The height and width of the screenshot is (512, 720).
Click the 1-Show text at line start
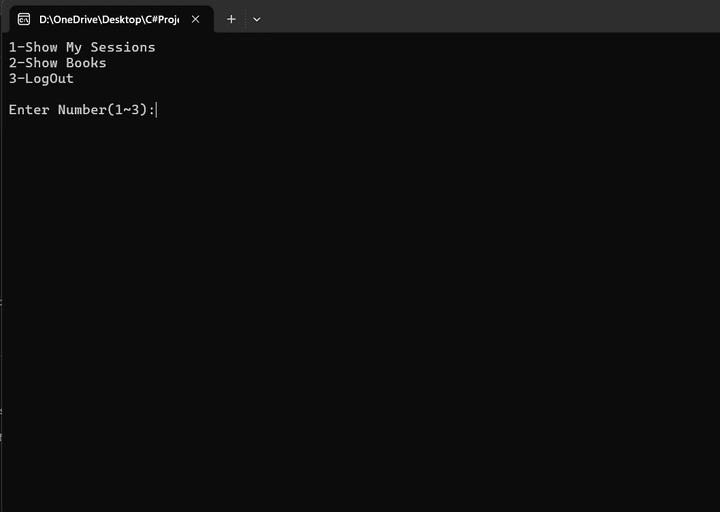coord(33,47)
